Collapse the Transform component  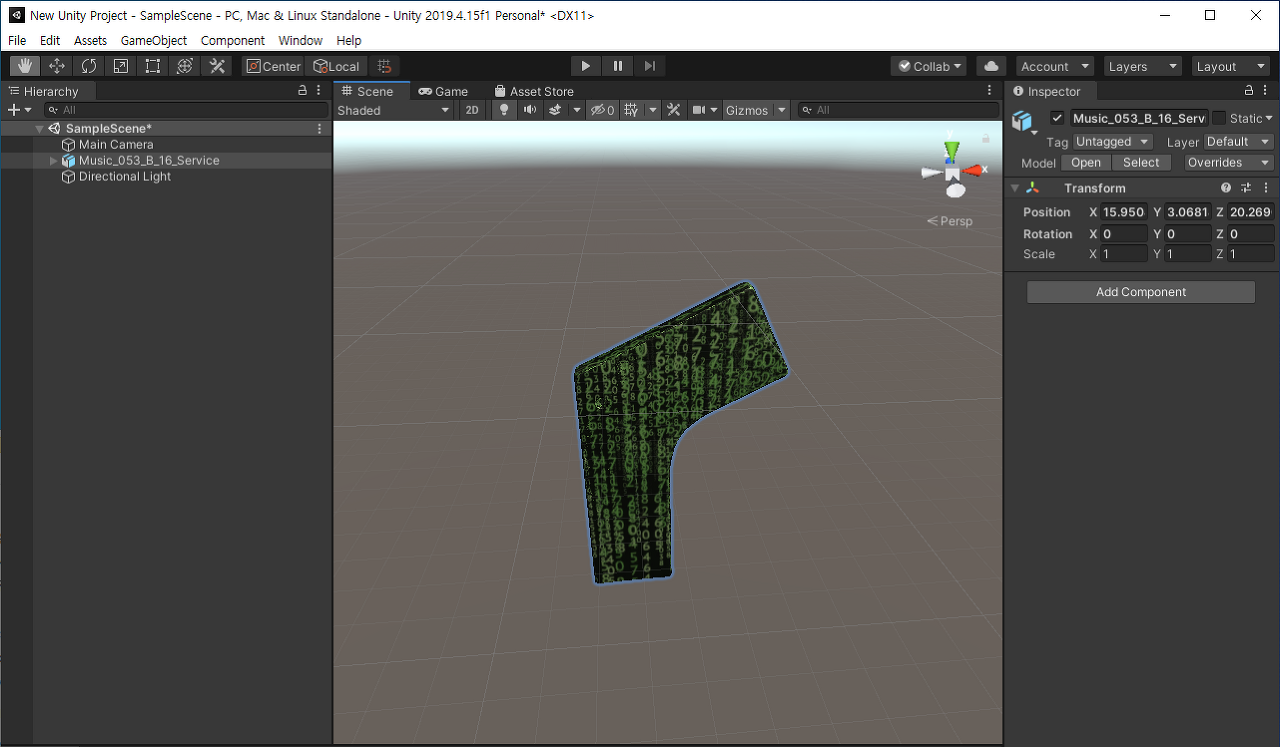[1014, 188]
